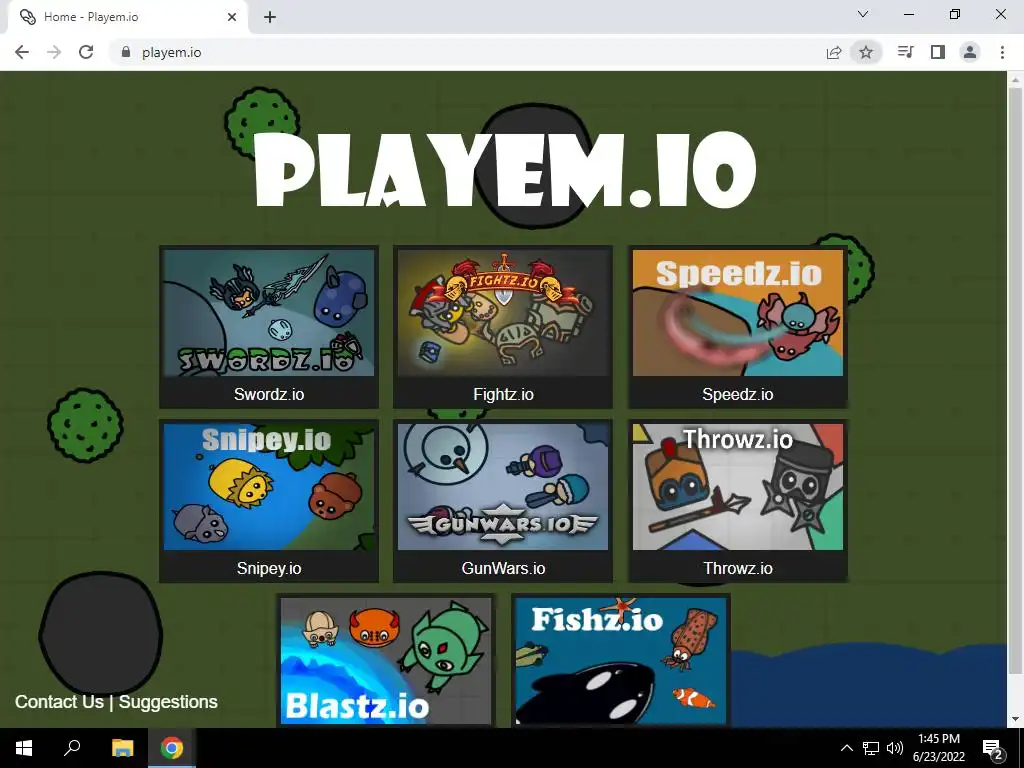Go back to the previous page

pos(22,52)
